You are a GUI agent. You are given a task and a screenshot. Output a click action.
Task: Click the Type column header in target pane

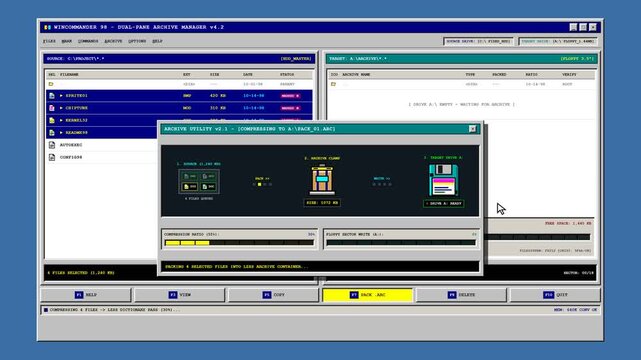pyautogui.click(x=470, y=74)
